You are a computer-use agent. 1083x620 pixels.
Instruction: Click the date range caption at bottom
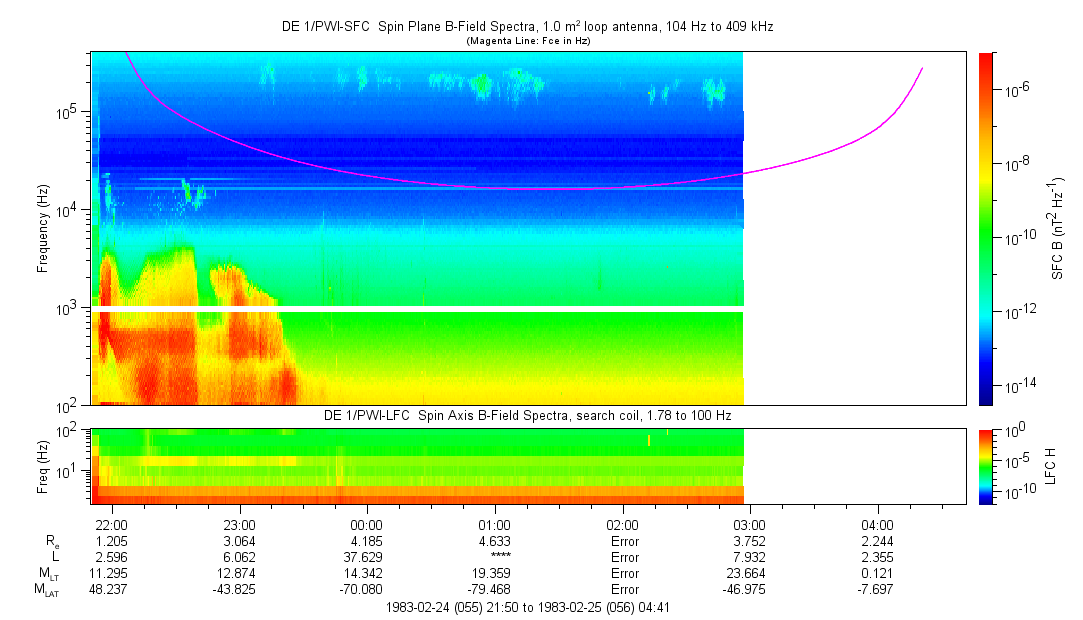(x=527, y=607)
